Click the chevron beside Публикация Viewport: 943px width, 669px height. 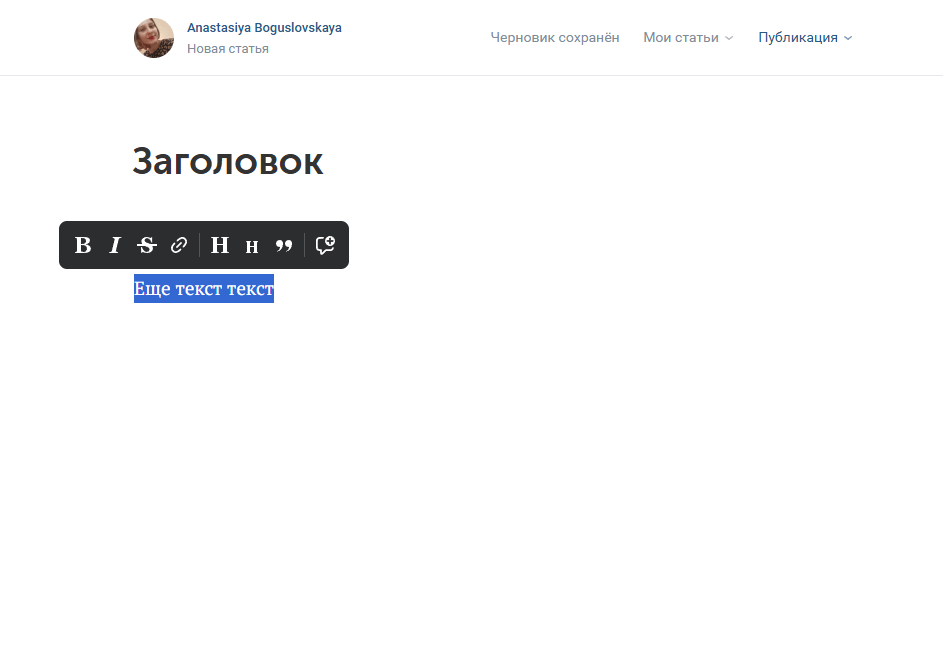(848, 38)
